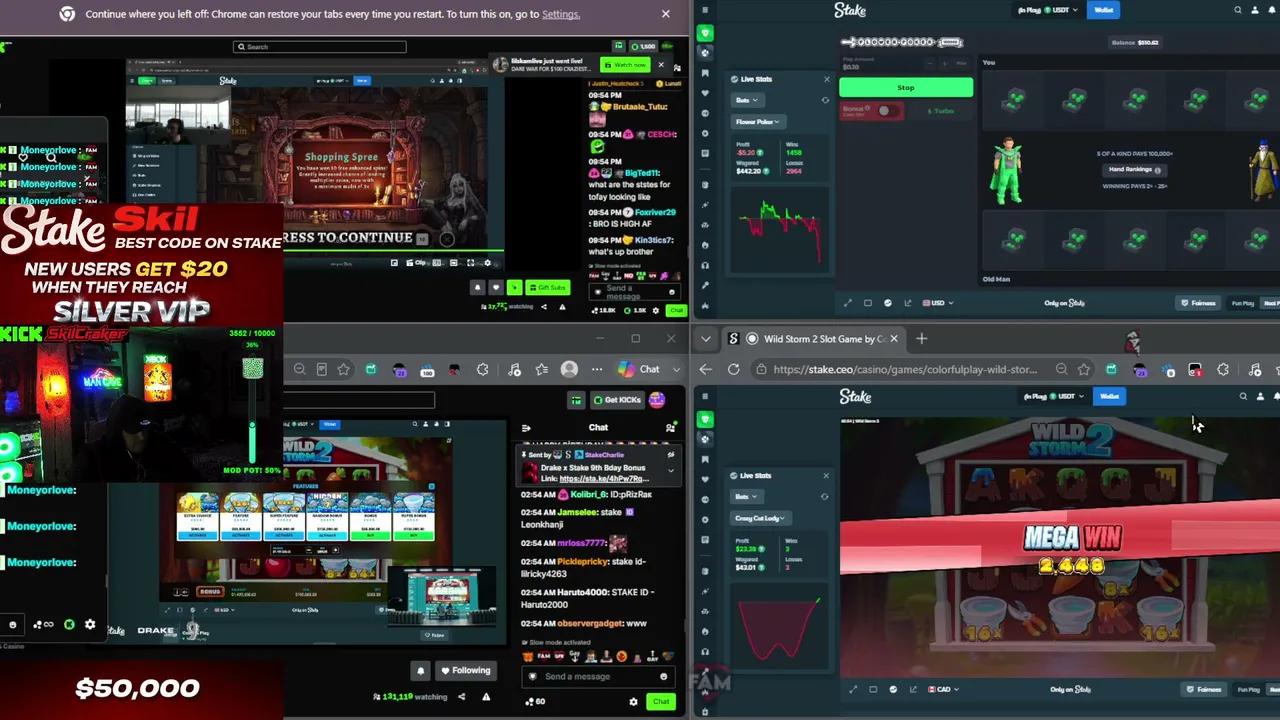Click the Turbo button in Flower Poker
Viewport: 1280px width, 720px height.
coord(939,111)
